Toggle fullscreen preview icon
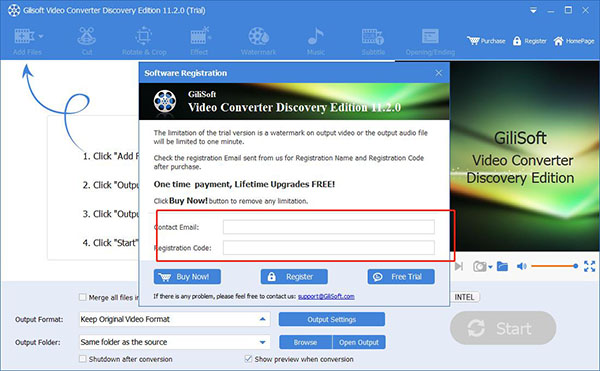Viewport: 600px width, 371px height. pos(589,266)
